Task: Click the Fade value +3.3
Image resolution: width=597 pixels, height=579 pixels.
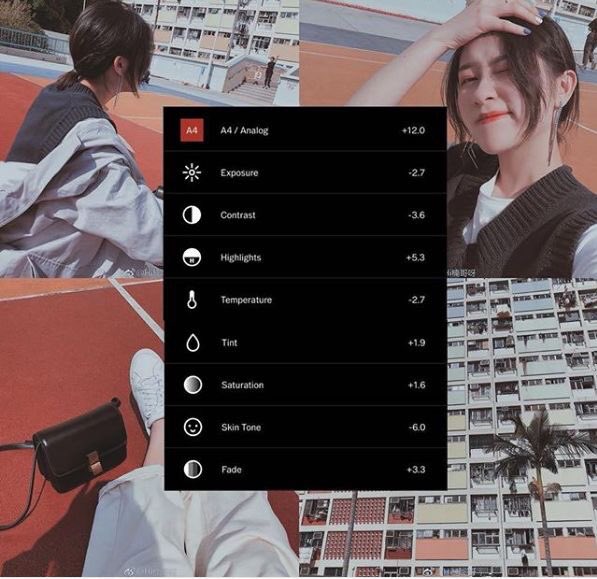Action: pyautogui.click(x=416, y=469)
